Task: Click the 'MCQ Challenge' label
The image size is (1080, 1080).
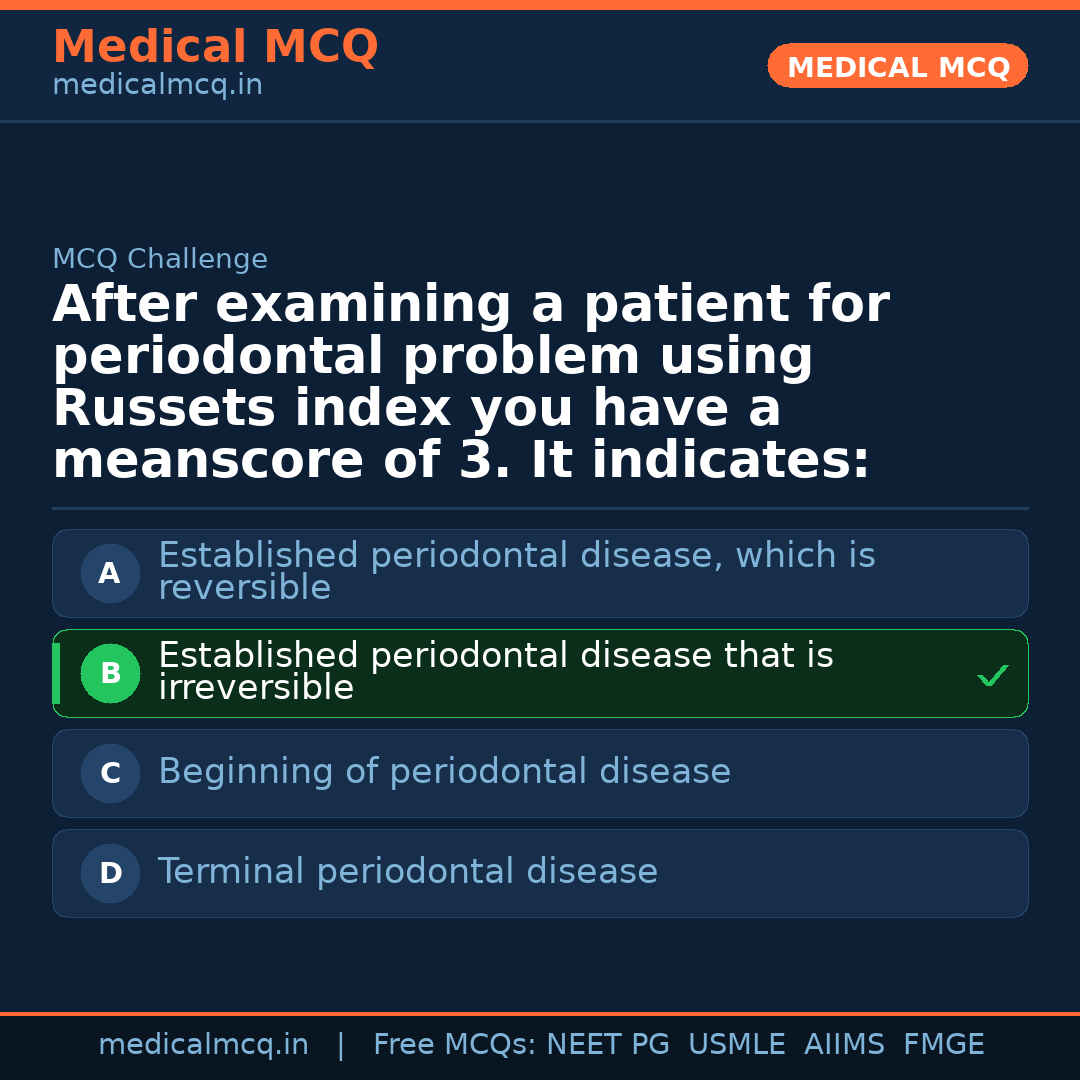Action: (x=160, y=260)
